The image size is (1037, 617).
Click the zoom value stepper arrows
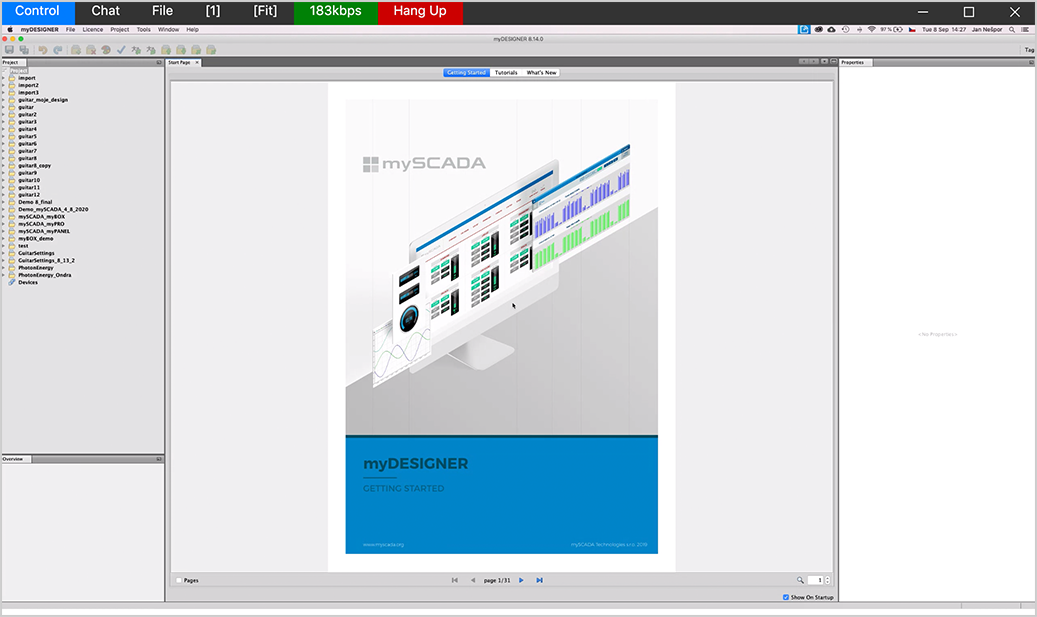coord(827,580)
